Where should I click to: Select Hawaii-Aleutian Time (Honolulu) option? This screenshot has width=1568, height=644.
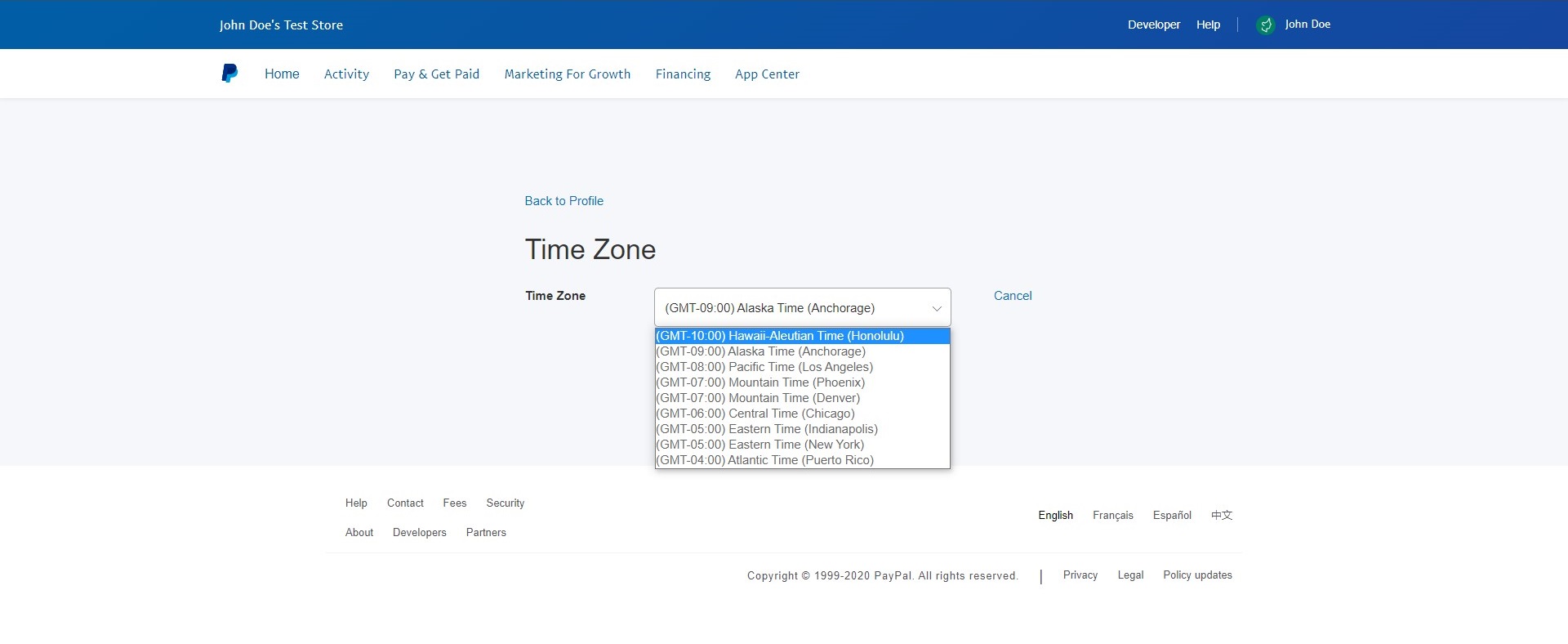tap(780, 336)
